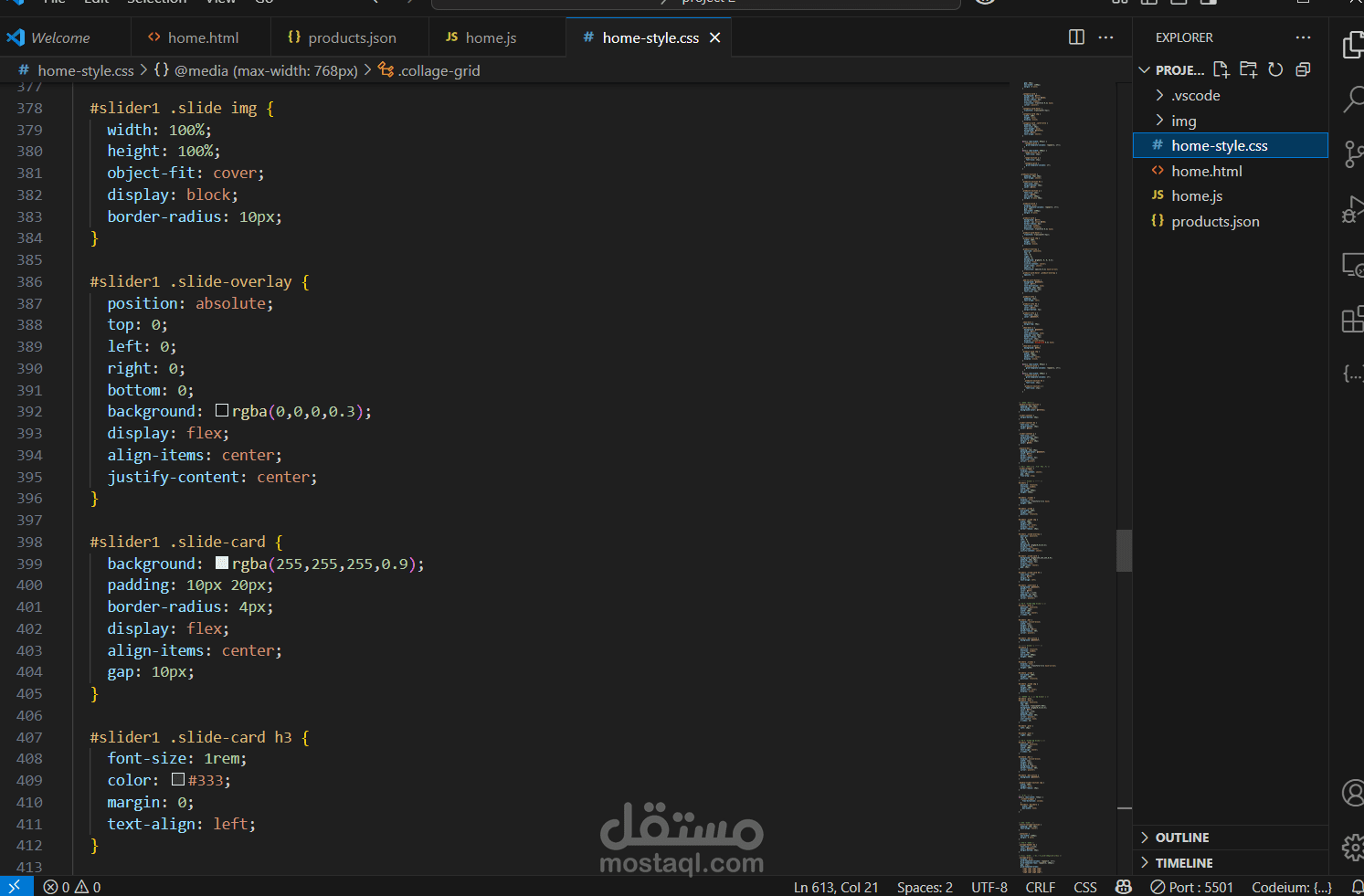The image size is (1364, 896).
Task: Close the home-style.css tab
Action: coord(715,37)
